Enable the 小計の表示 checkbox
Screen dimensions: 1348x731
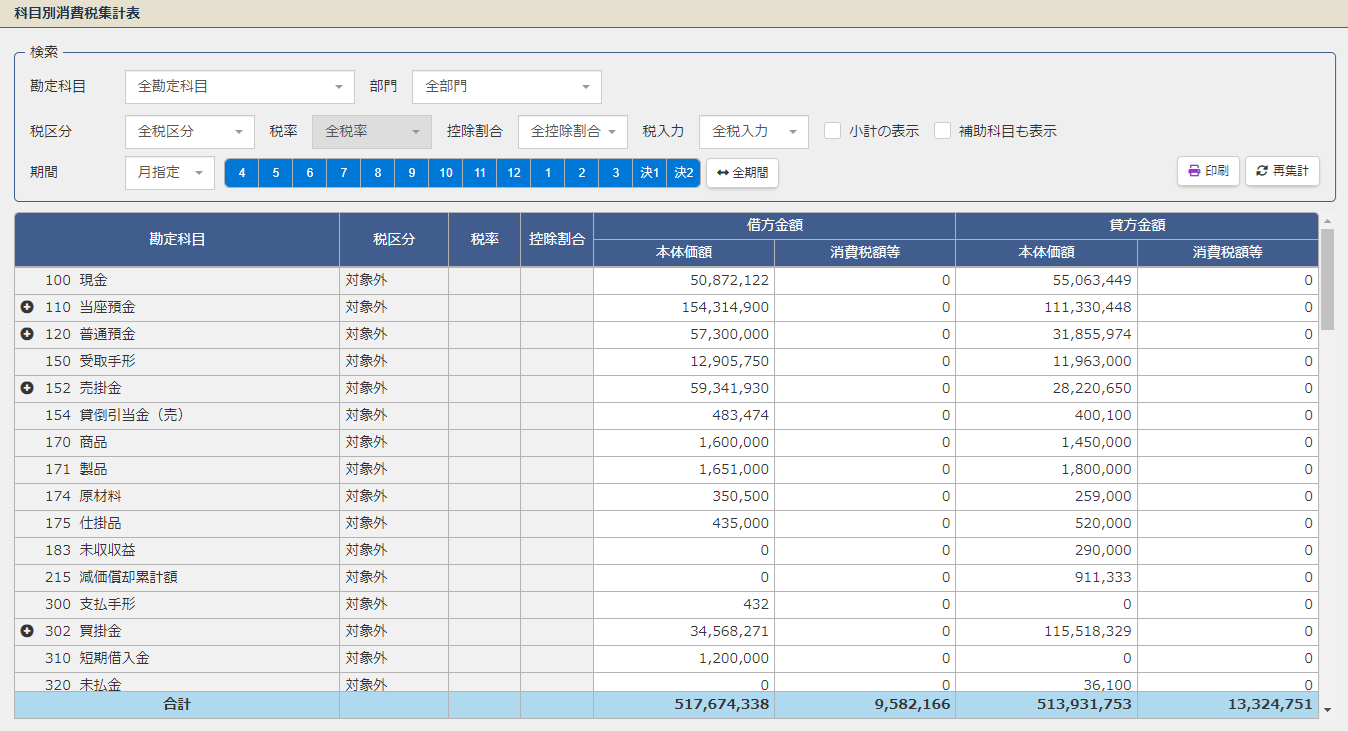pyautogui.click(x=832, y=131)
